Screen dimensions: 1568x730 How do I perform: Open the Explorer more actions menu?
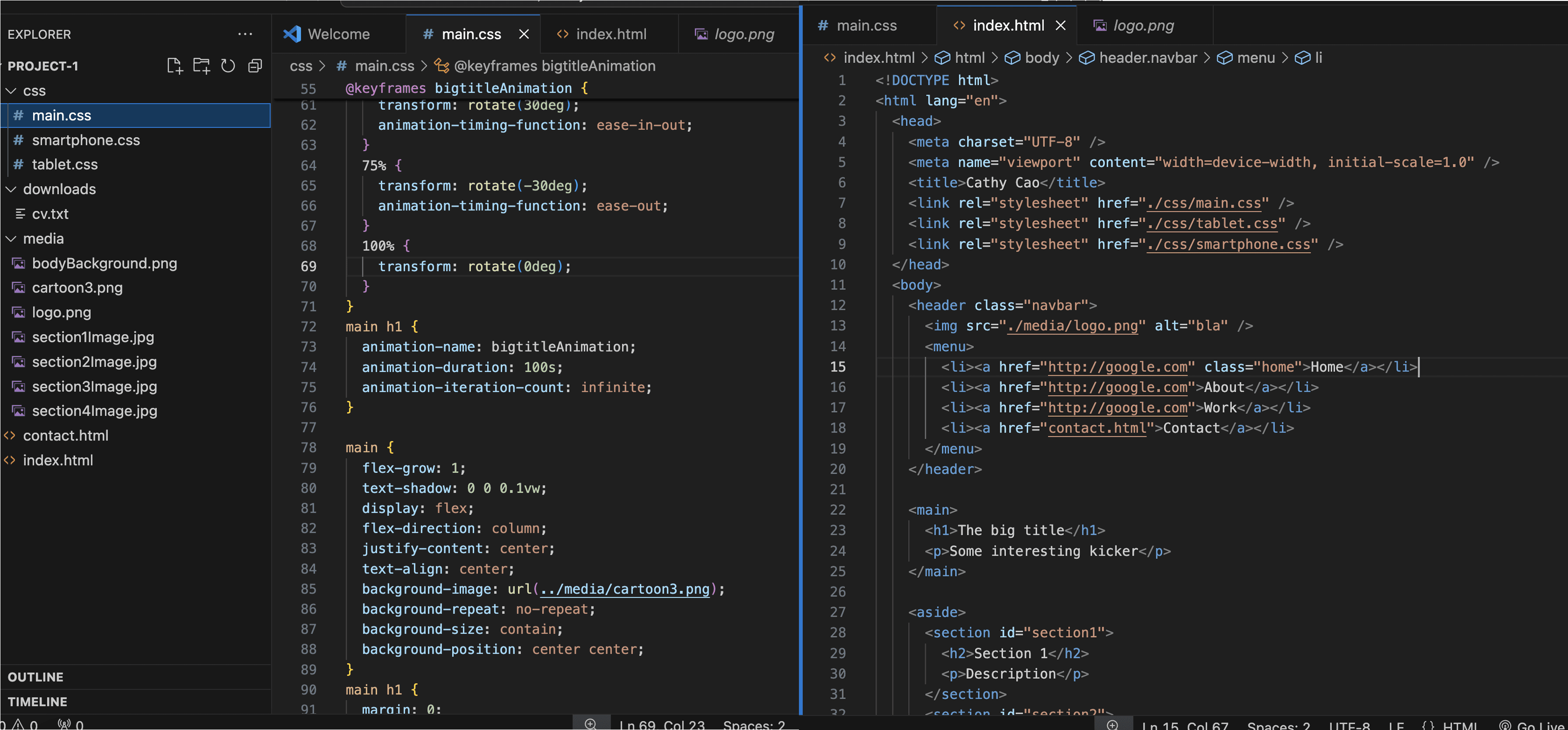(245, 34)
